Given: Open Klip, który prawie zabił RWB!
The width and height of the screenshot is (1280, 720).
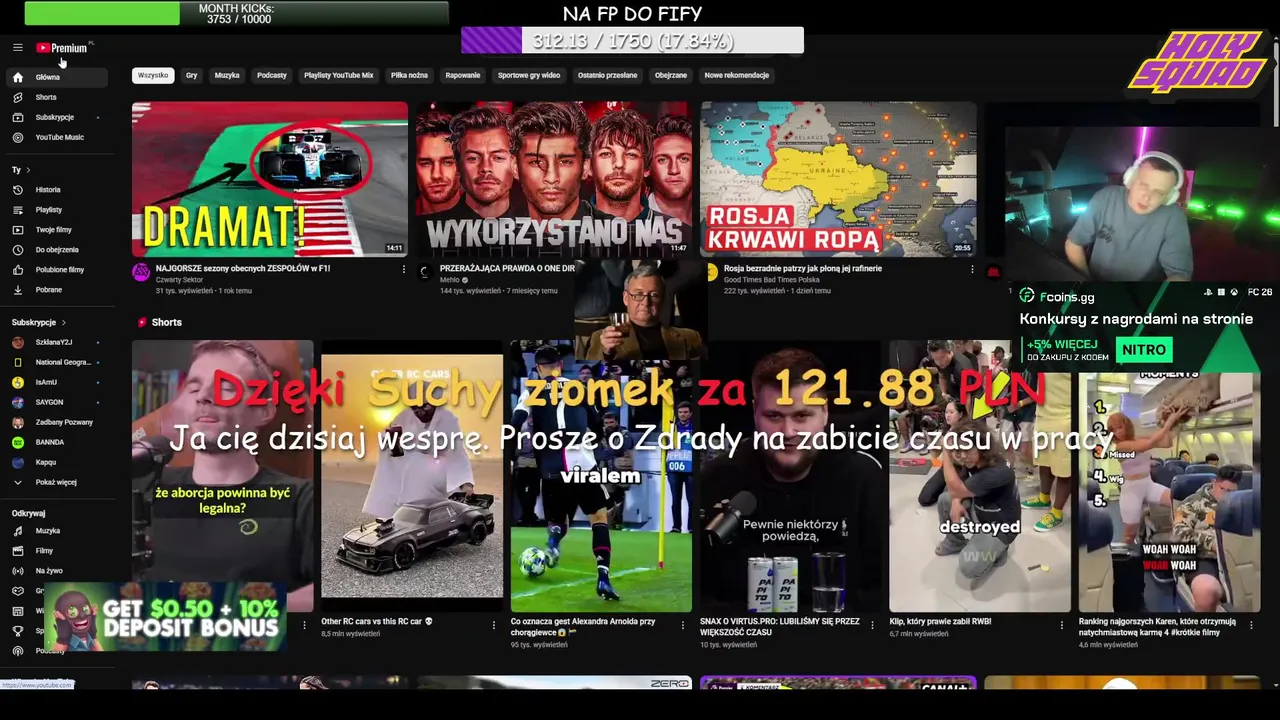Looking at the screenshot, I should (x=940, y=621).
